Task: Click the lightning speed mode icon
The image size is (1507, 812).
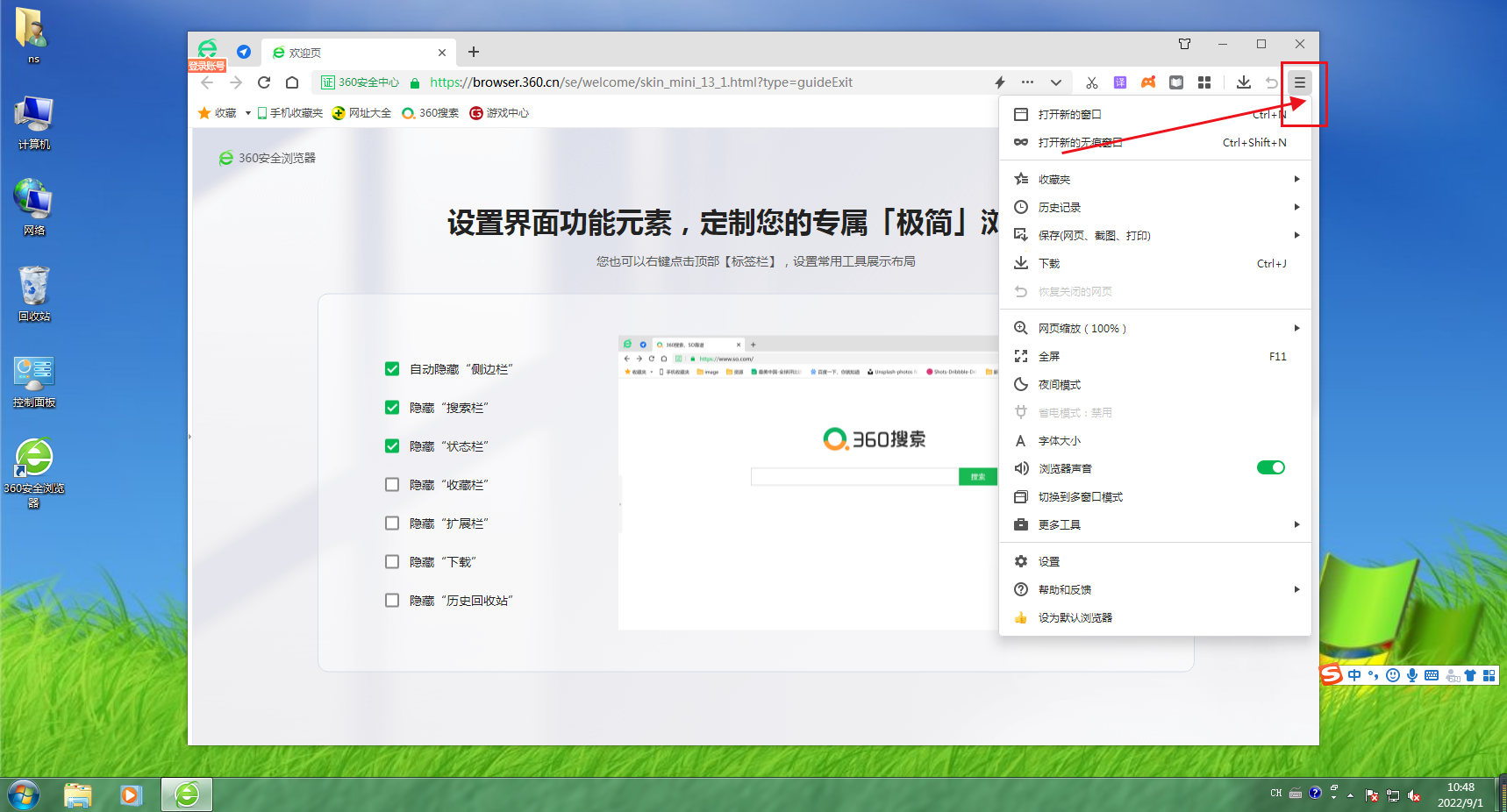Action: [1000, 82]
